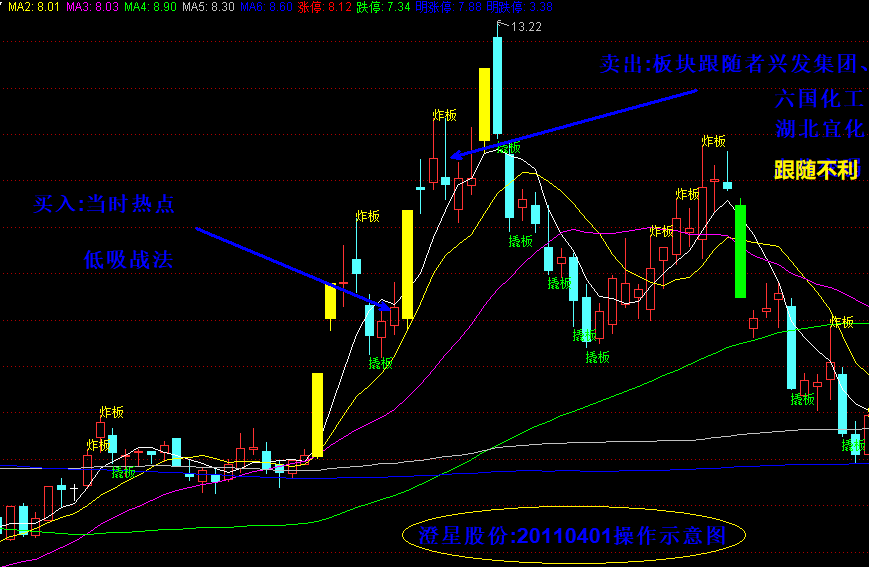Select the 买入:当时热点 annotation text
Screen dimensions: 870x567
click(104, 204)
